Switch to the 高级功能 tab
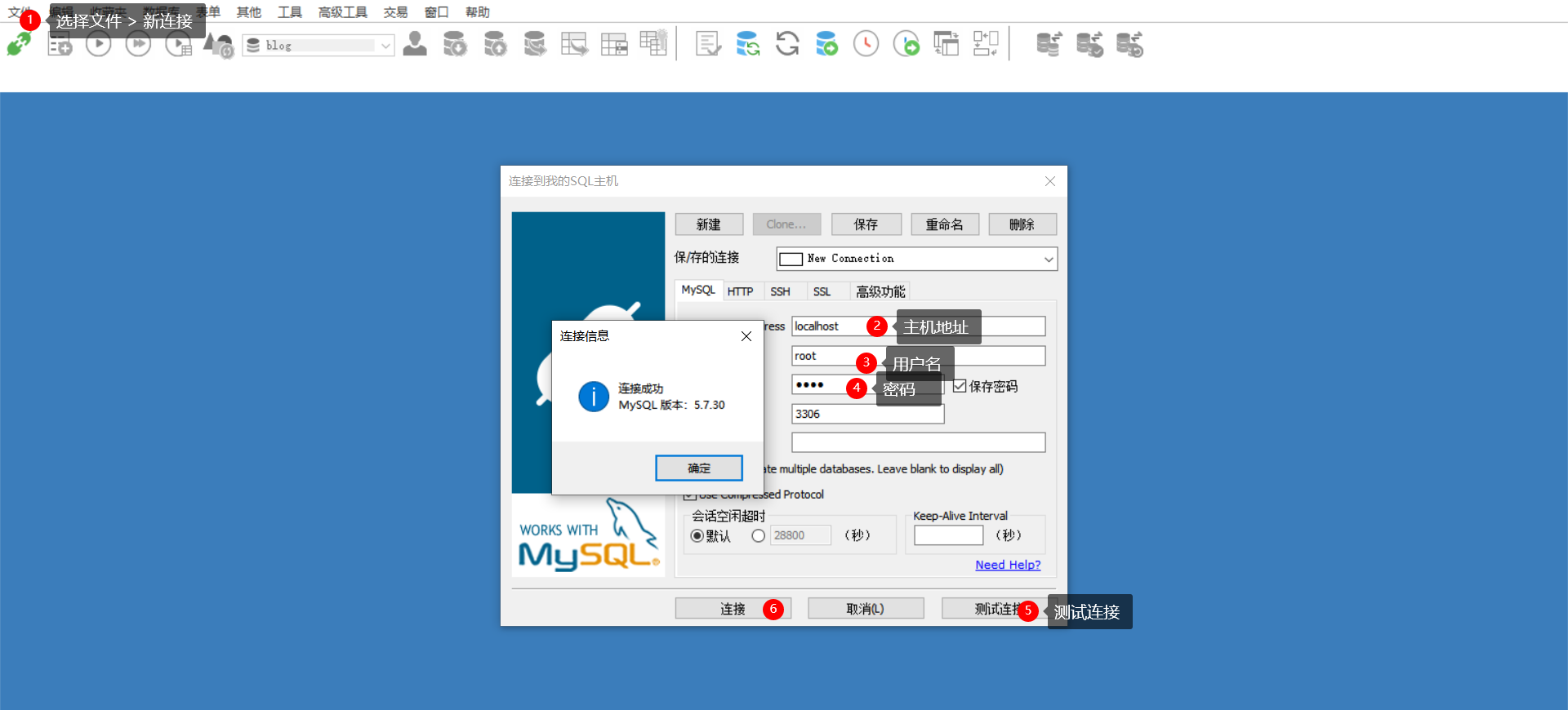Image resolution: width=1568 pixels, height=710 pixels. tap(880, 291)
